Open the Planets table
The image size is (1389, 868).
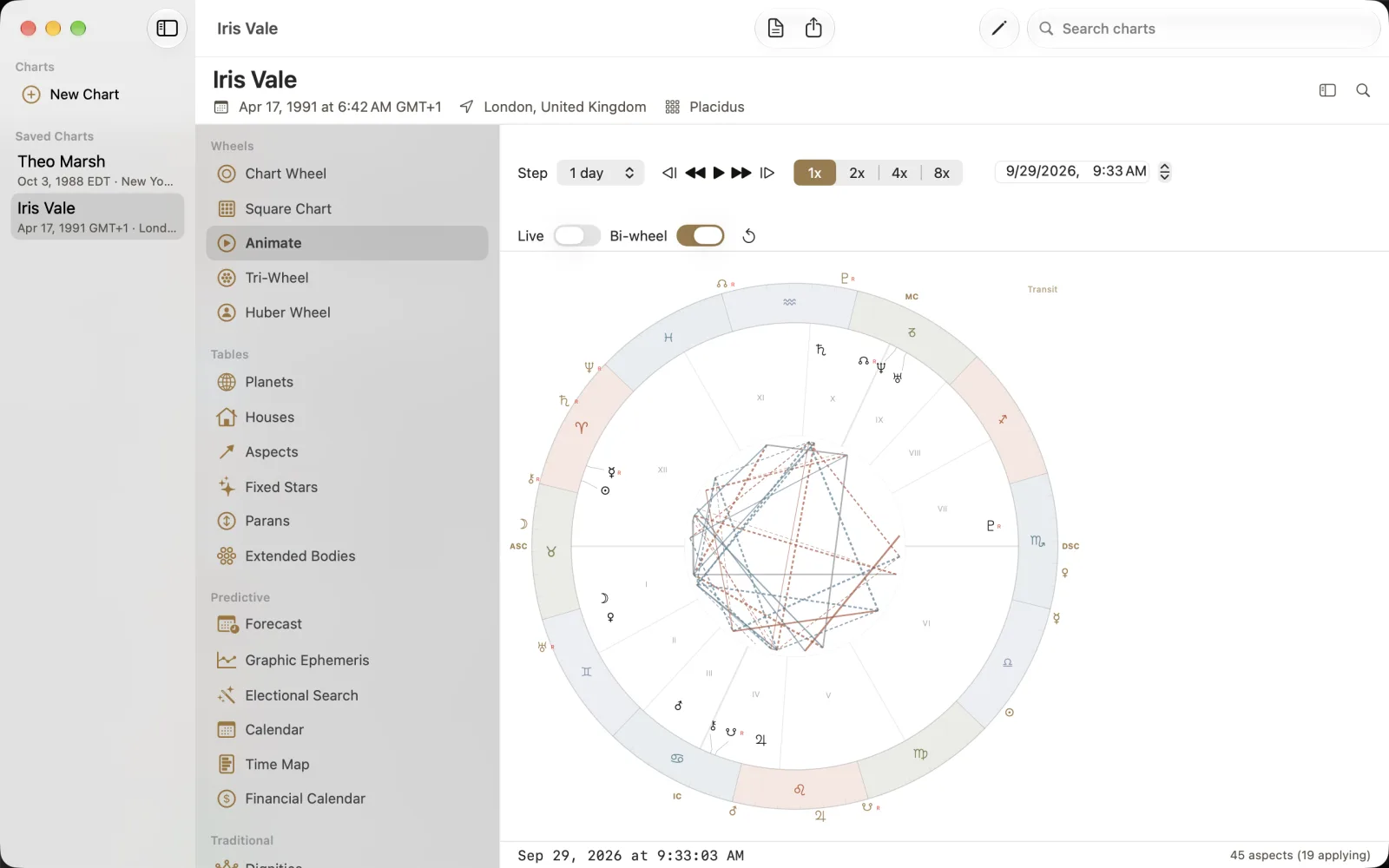pos(347,382)
